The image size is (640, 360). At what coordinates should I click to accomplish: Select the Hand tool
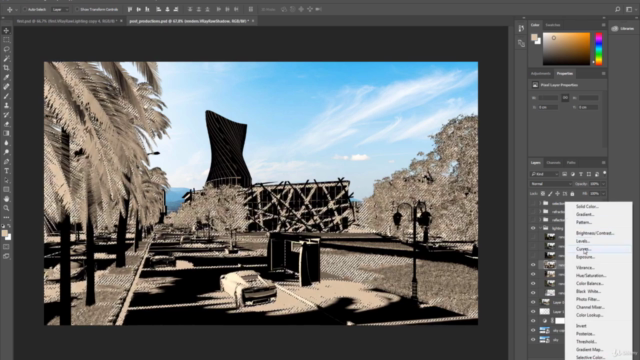click(6, 199)
